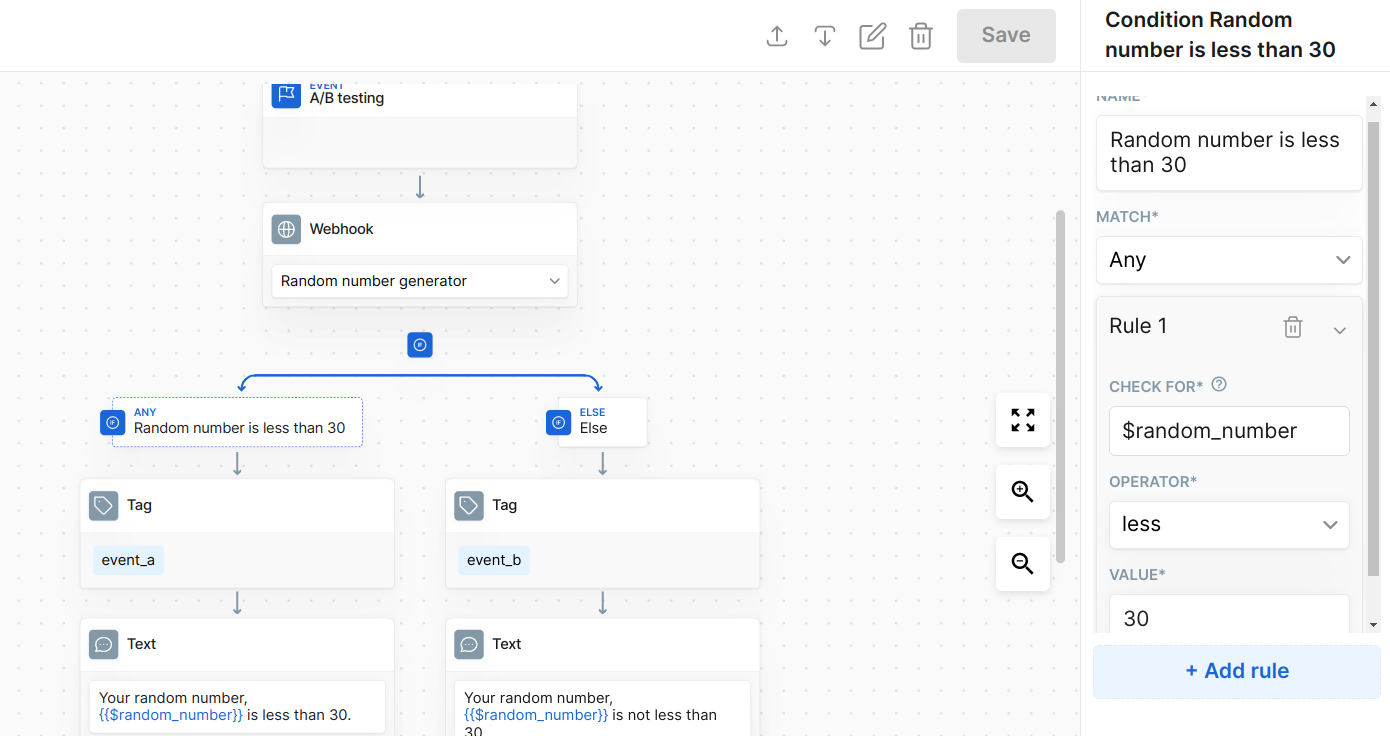Collapse Rule 1 using its chevron
Image resolution: width=1390 pixels, height=736 pixels.
pyautogui.click(x=1340, y=330)
